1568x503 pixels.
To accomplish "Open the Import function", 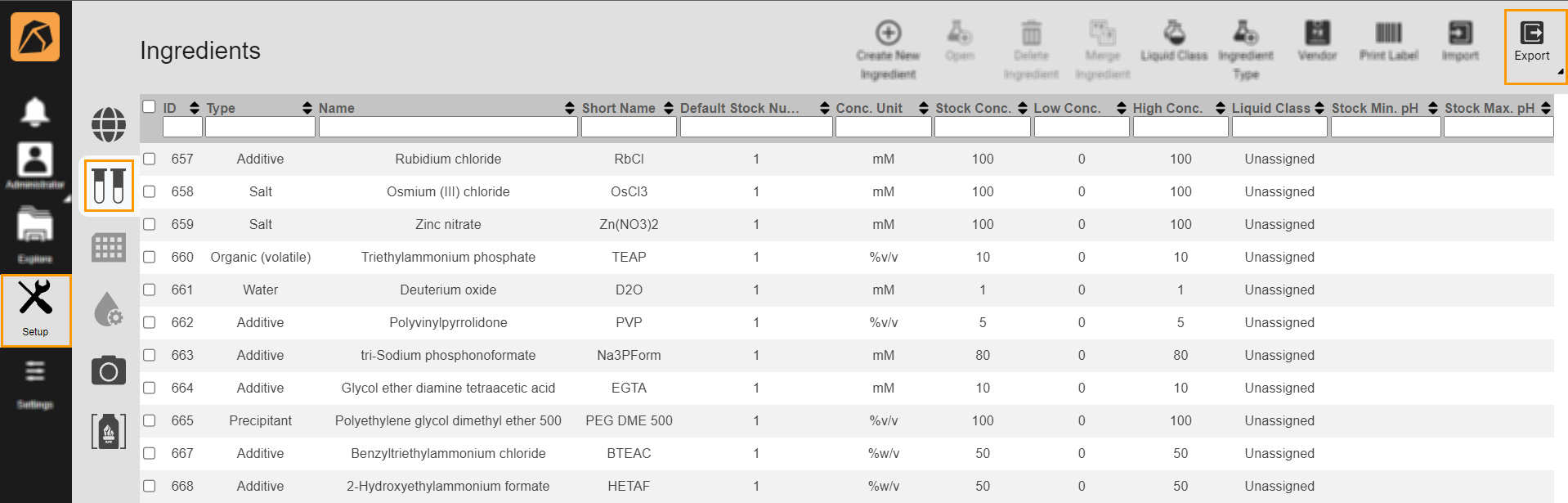I will pyautogui.click(x=1459, y=42).
